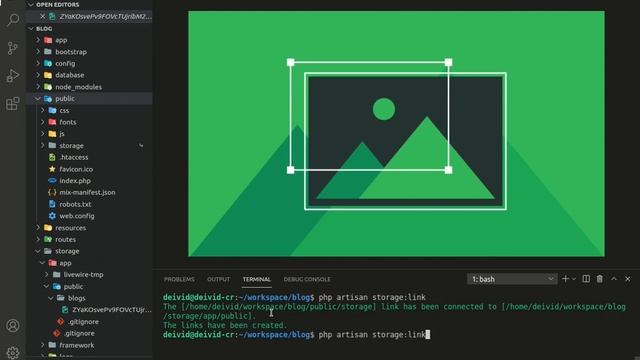Open the index.php file
Screen dimensions: 640x360
click(89, 180)
